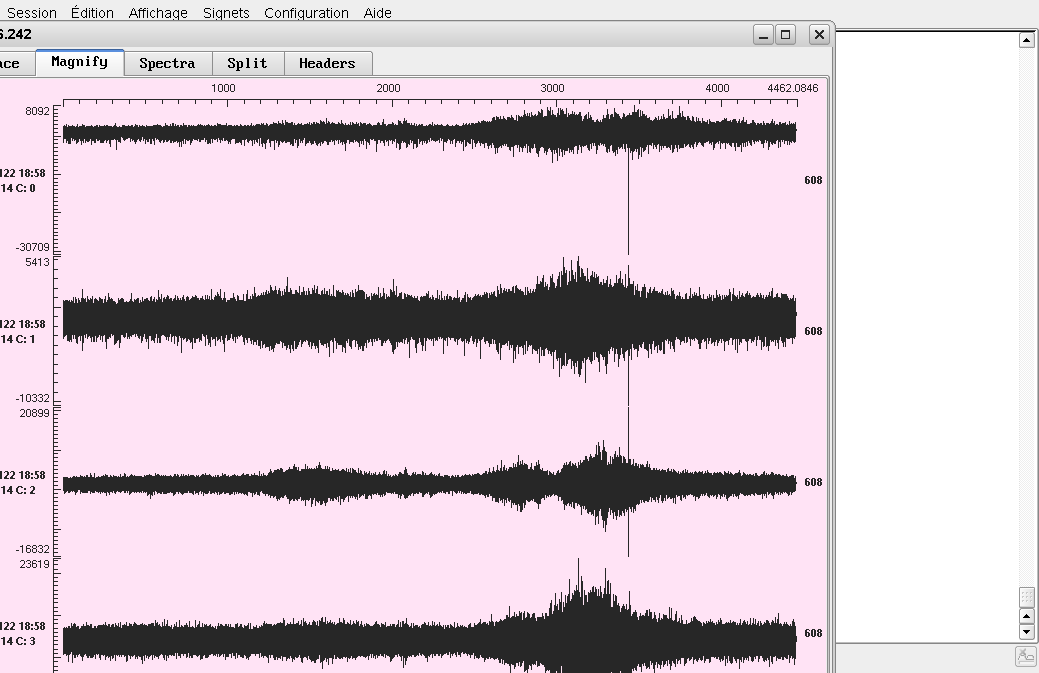
Task: Click the scroll up arrow at top of right panel
Action: click(1026, 40)
